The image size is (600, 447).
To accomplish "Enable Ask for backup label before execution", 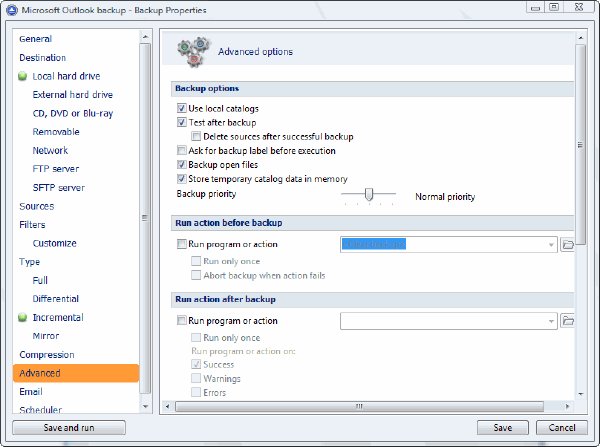I will tap(181, 150).
